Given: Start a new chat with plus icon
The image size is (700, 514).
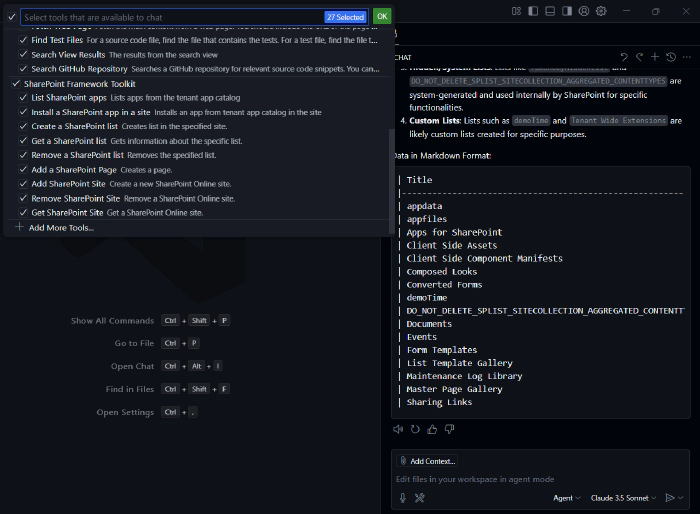Looking at the screenshot, I should (655, 58).
